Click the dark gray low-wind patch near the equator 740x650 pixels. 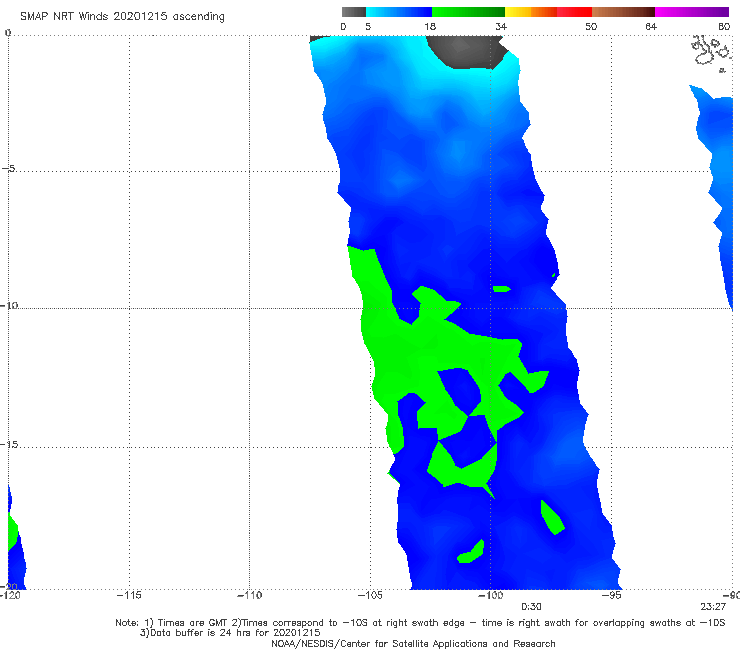[467, 52]
